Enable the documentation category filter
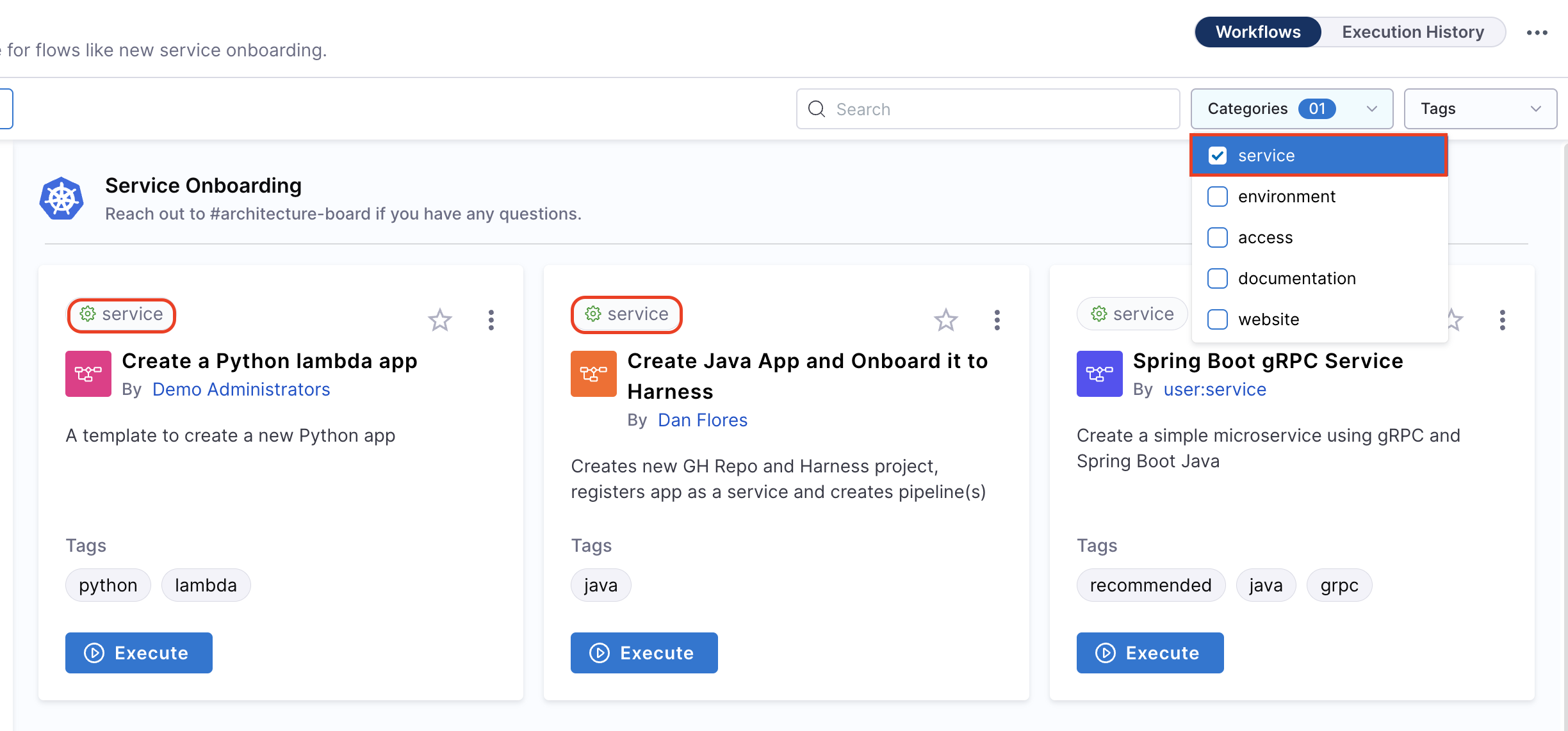1568x731 pixels. click(x=1218, y=278)
